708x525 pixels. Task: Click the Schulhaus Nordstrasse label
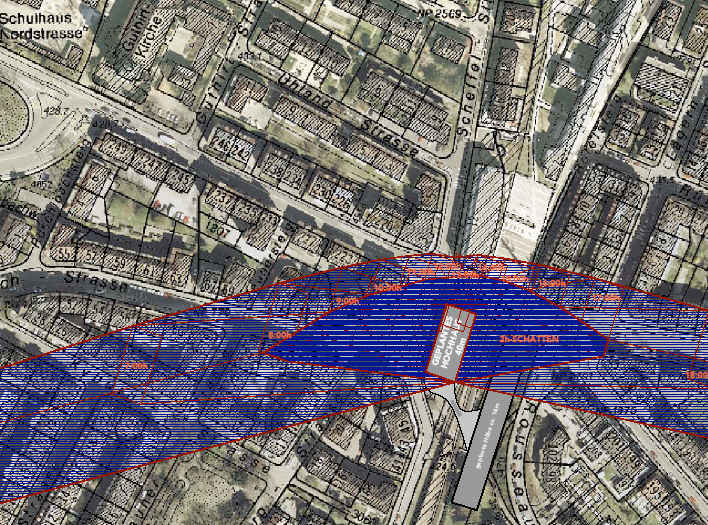tap(42, 11)
